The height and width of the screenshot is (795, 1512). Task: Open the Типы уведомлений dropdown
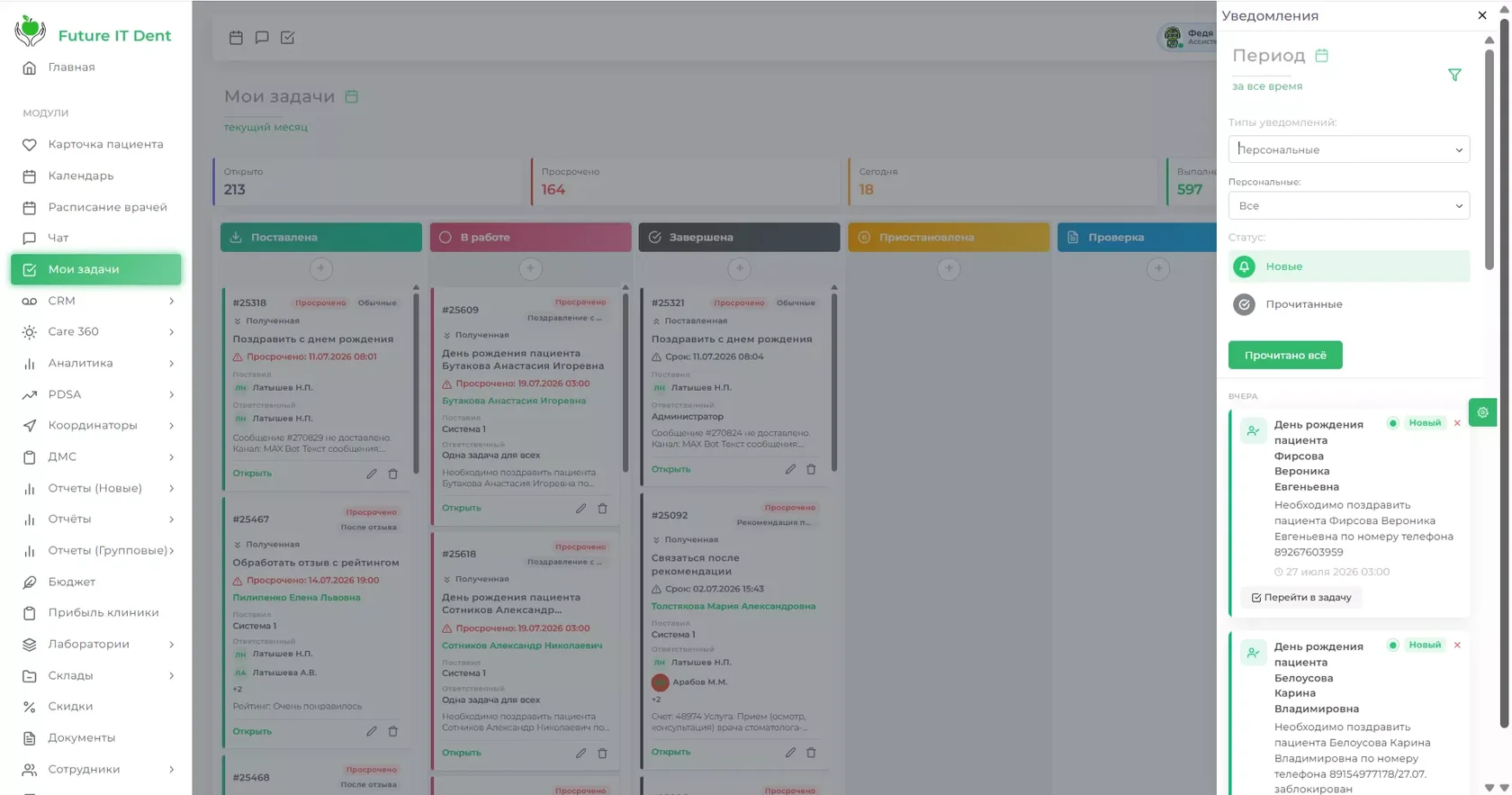pyautogui.click(x=1348, y=149)
